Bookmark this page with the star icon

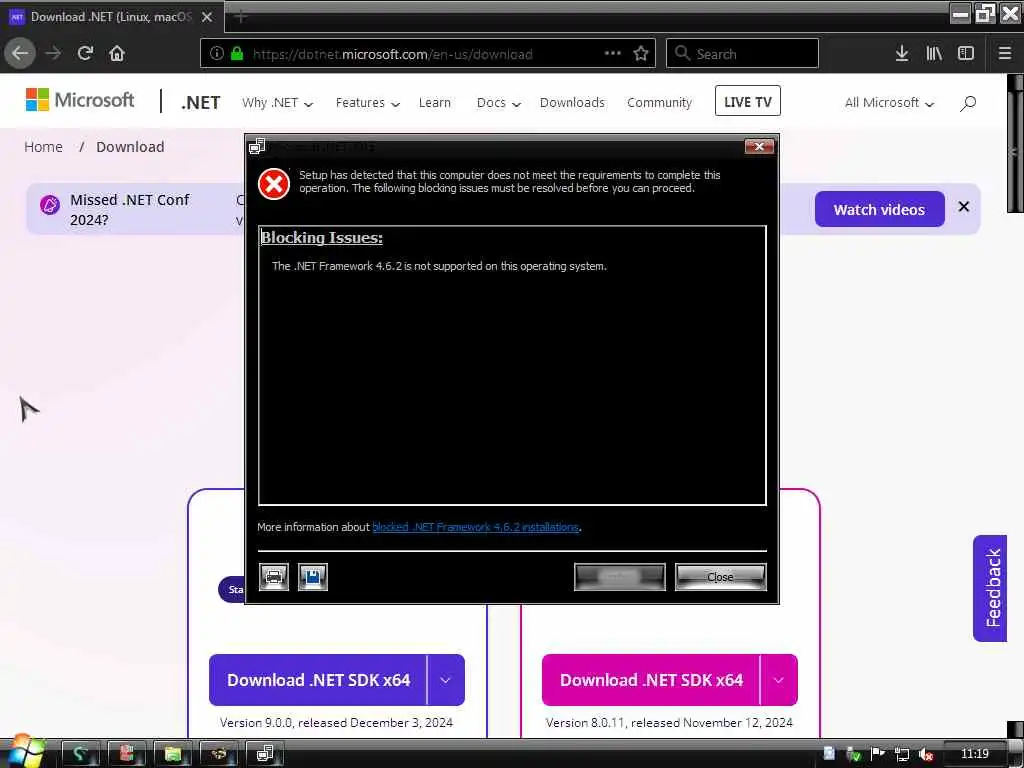[x=641, y=53]
